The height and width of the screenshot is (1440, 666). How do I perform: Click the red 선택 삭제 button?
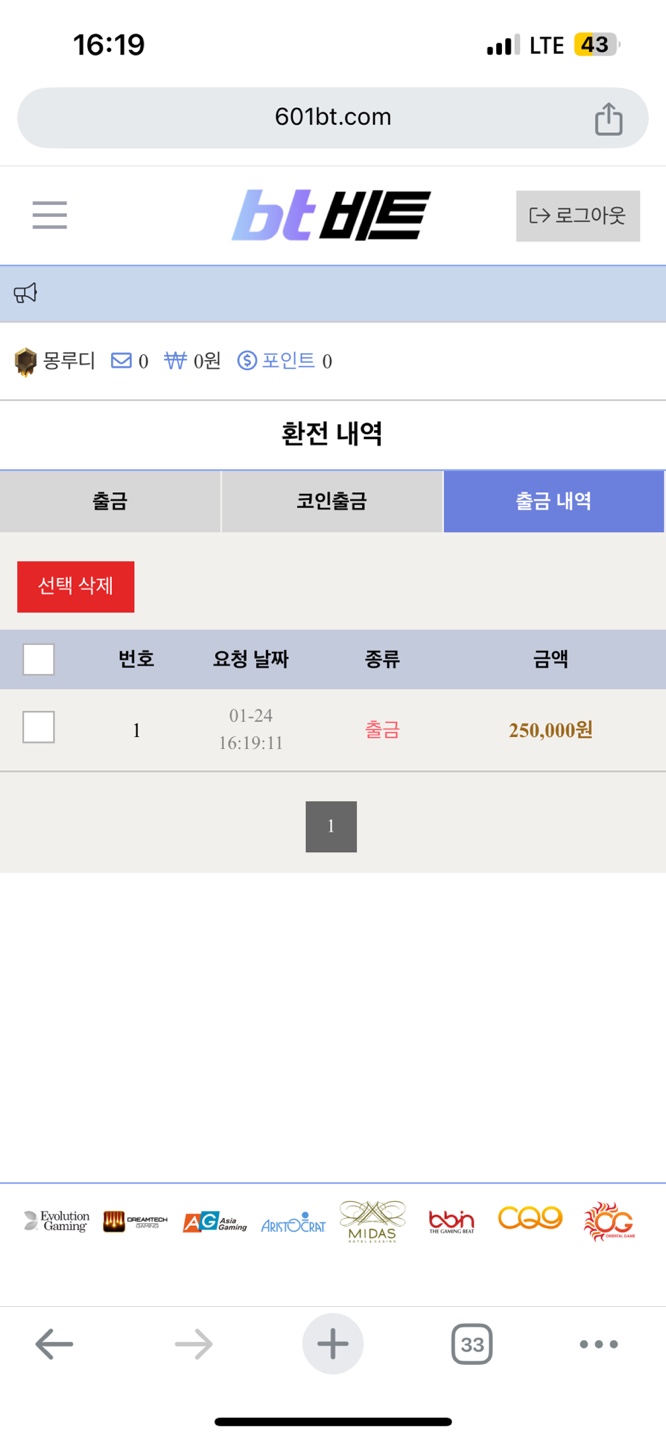[x=75, y=586]
